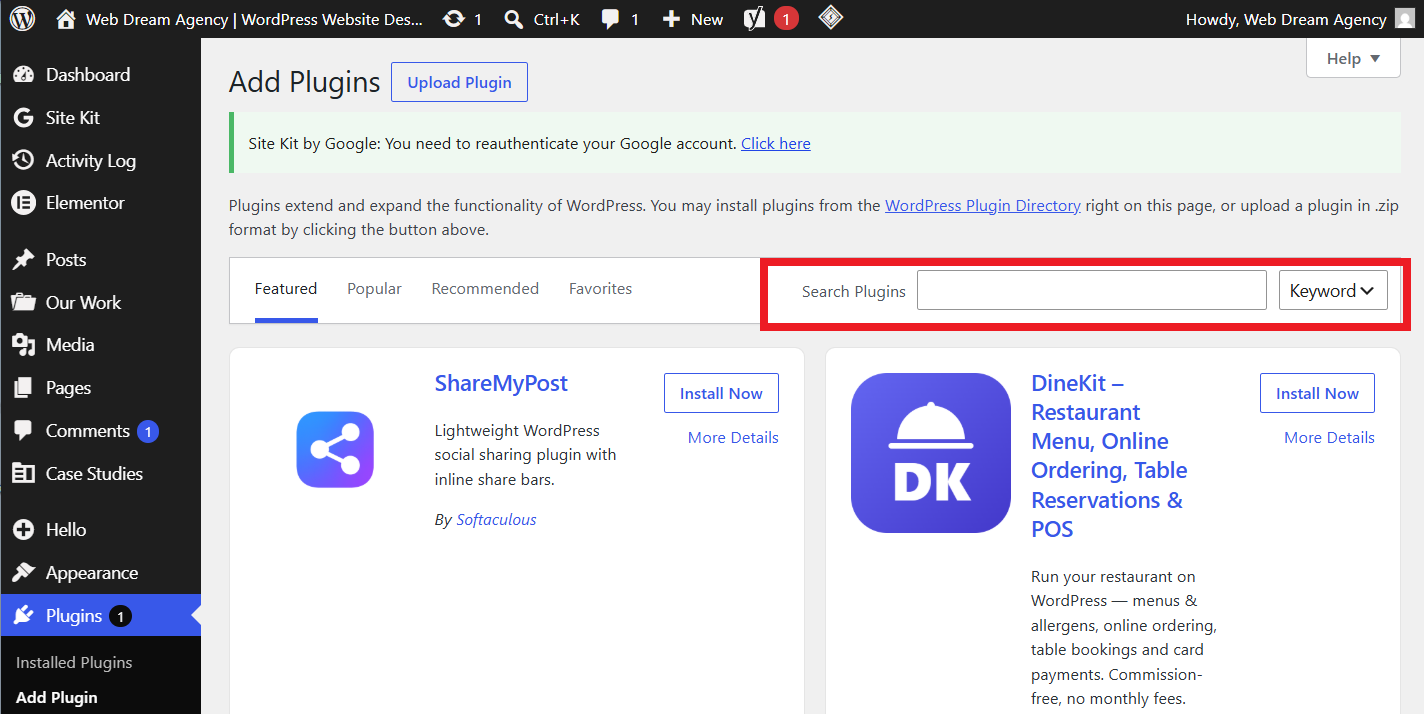This screenshot has width=1424, height=714.
Task: View More Details for ShareMyPost
Action: [x=733, y=438]
